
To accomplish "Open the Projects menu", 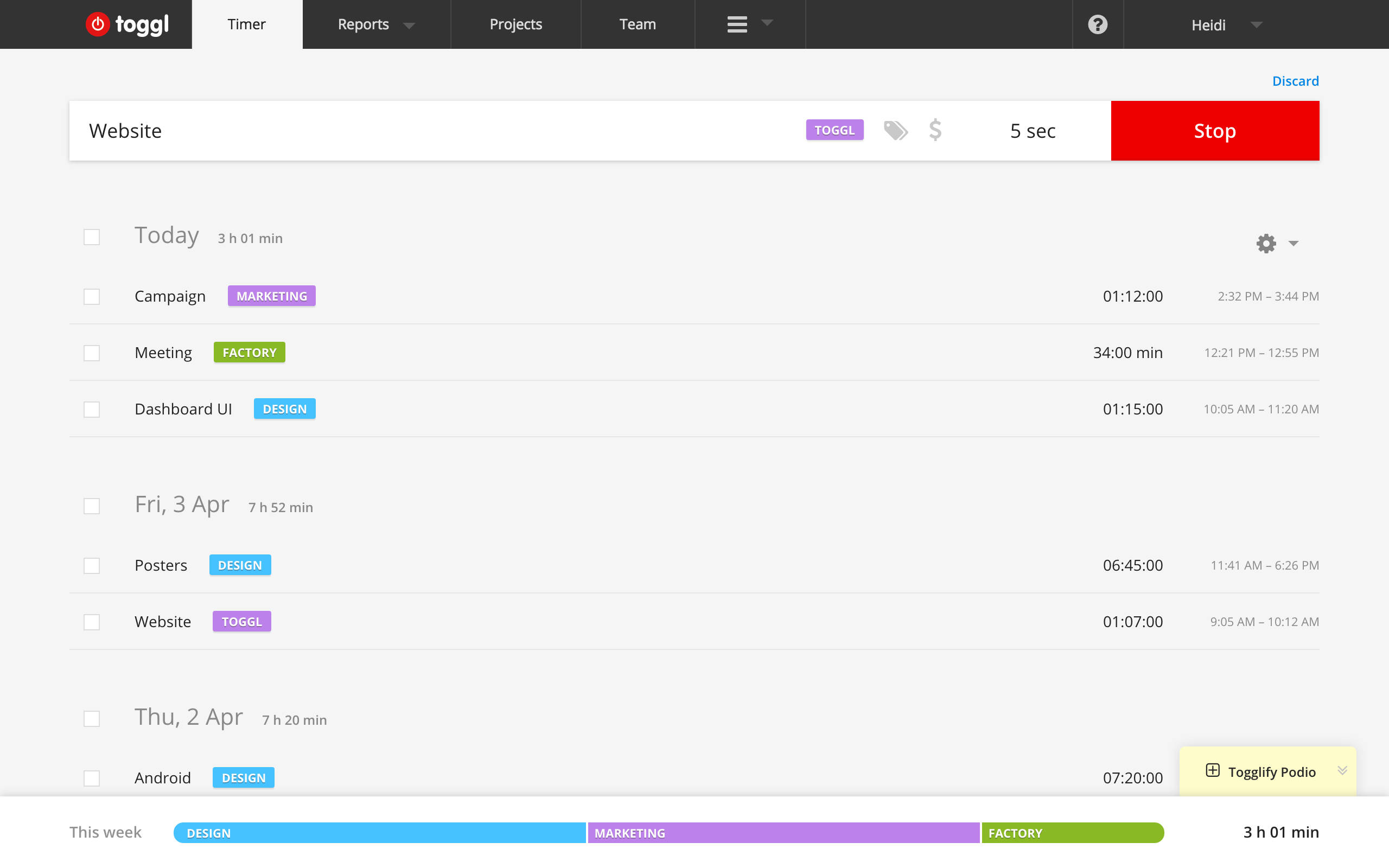I will coord(515,24).
